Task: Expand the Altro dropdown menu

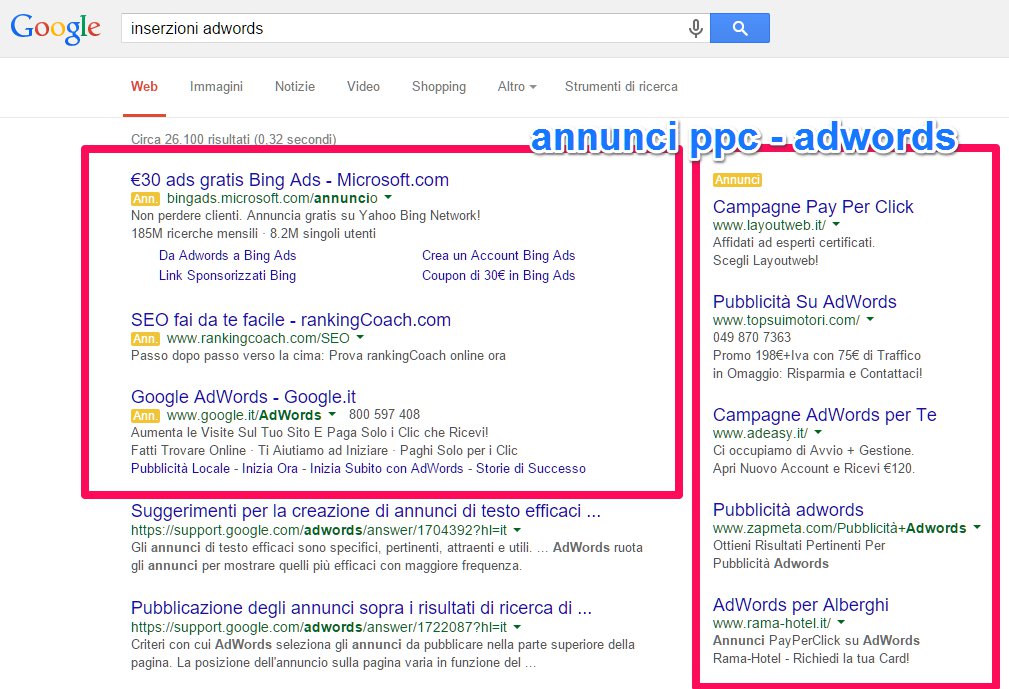Action: (517, 86)
